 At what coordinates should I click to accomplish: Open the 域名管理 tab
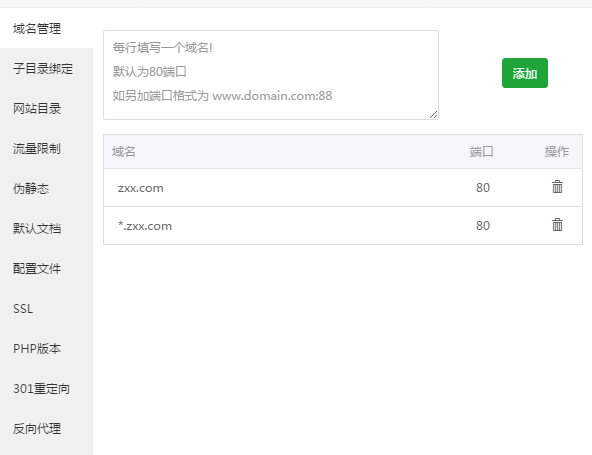[x=37, y=29]
